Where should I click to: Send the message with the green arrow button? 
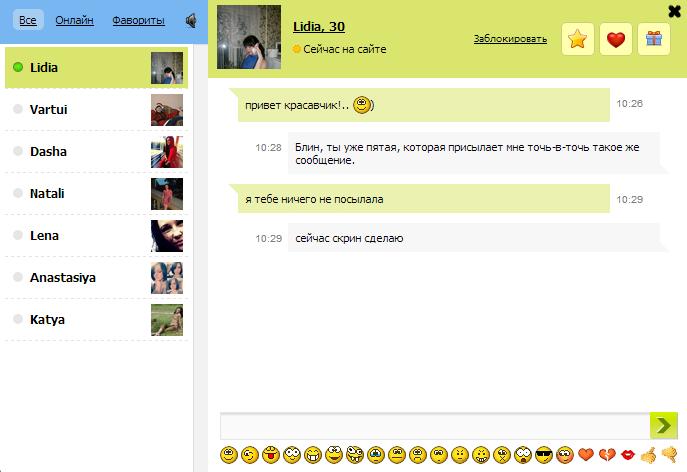[x=663, y=425]
